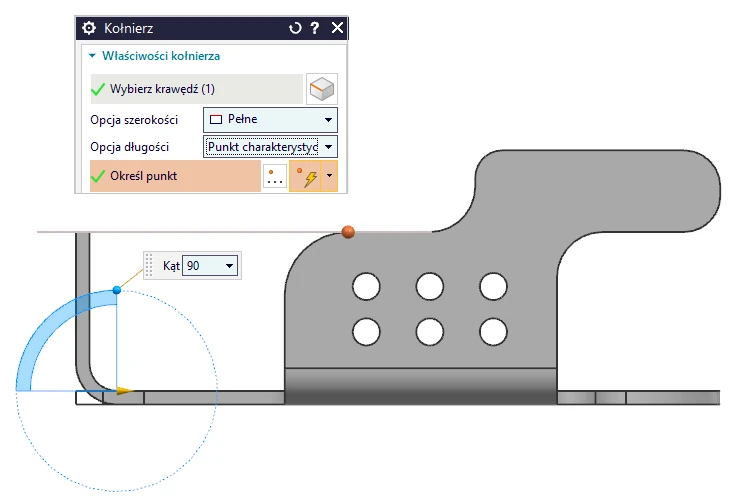Click the yellow direction arrow handle
The image size is (736, 504).
[x=125, y=390]
